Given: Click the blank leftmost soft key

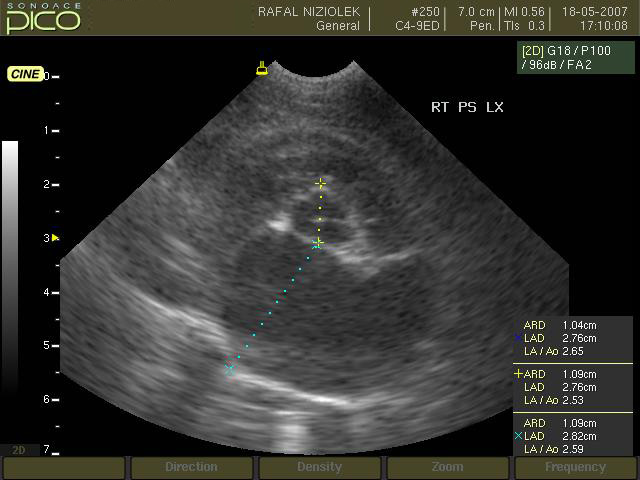Looking at the screenshot, I should click(x=64, y=468).
